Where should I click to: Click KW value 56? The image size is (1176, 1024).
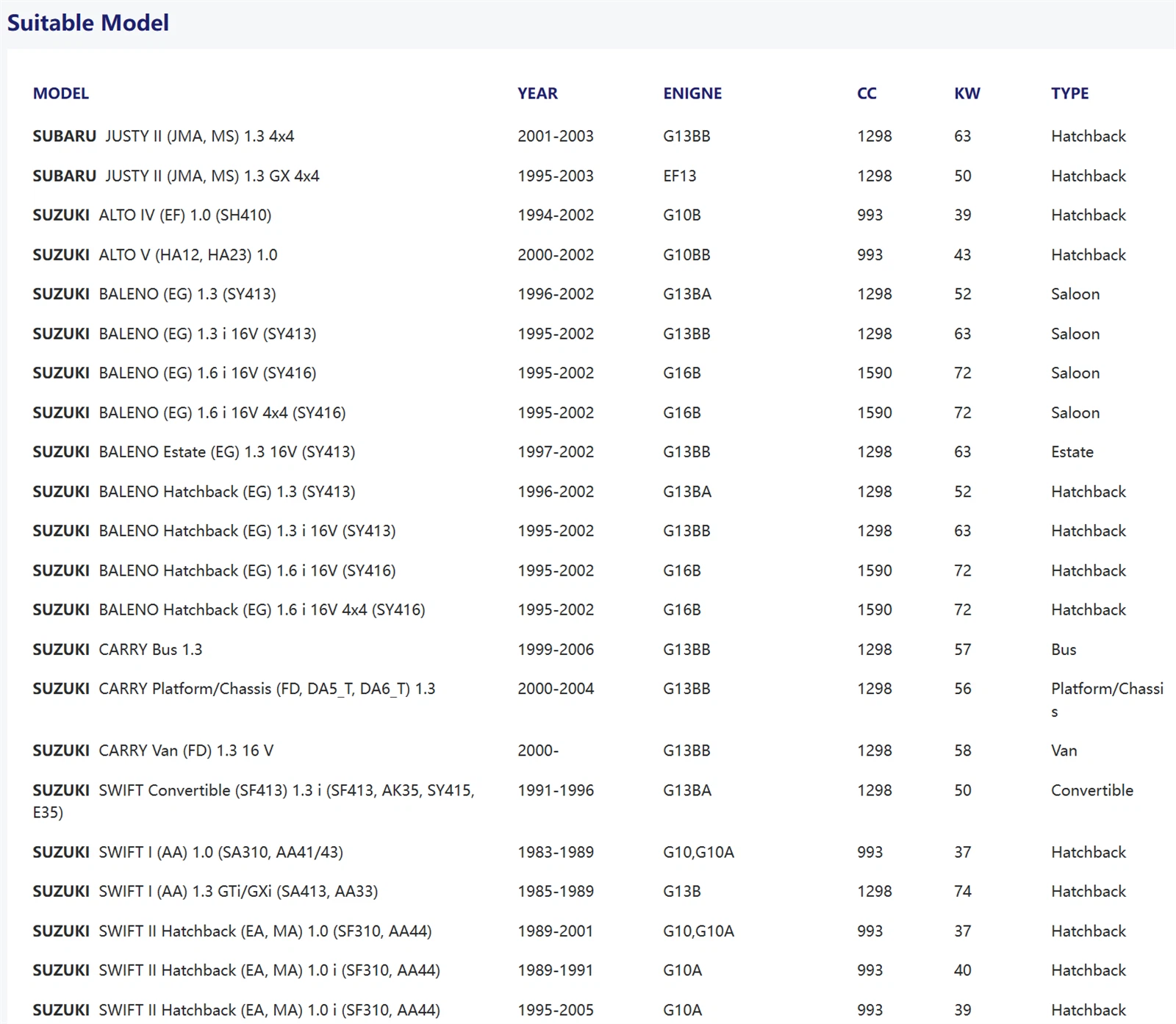pyautogui.click(x=962, y=689)
